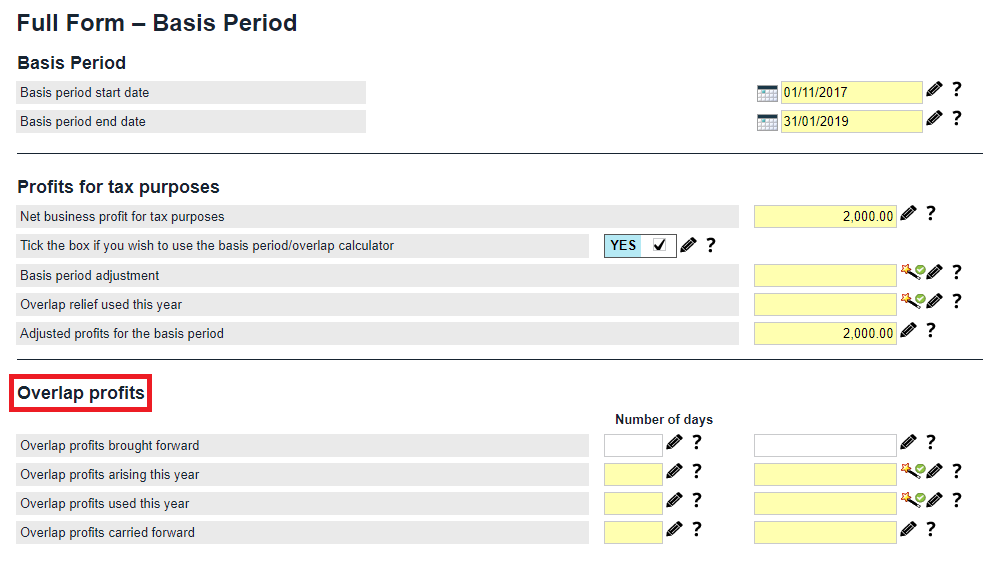Untick the basis period/overlap calculator checkbox
The image size is (990, 561).
point(659,245)
